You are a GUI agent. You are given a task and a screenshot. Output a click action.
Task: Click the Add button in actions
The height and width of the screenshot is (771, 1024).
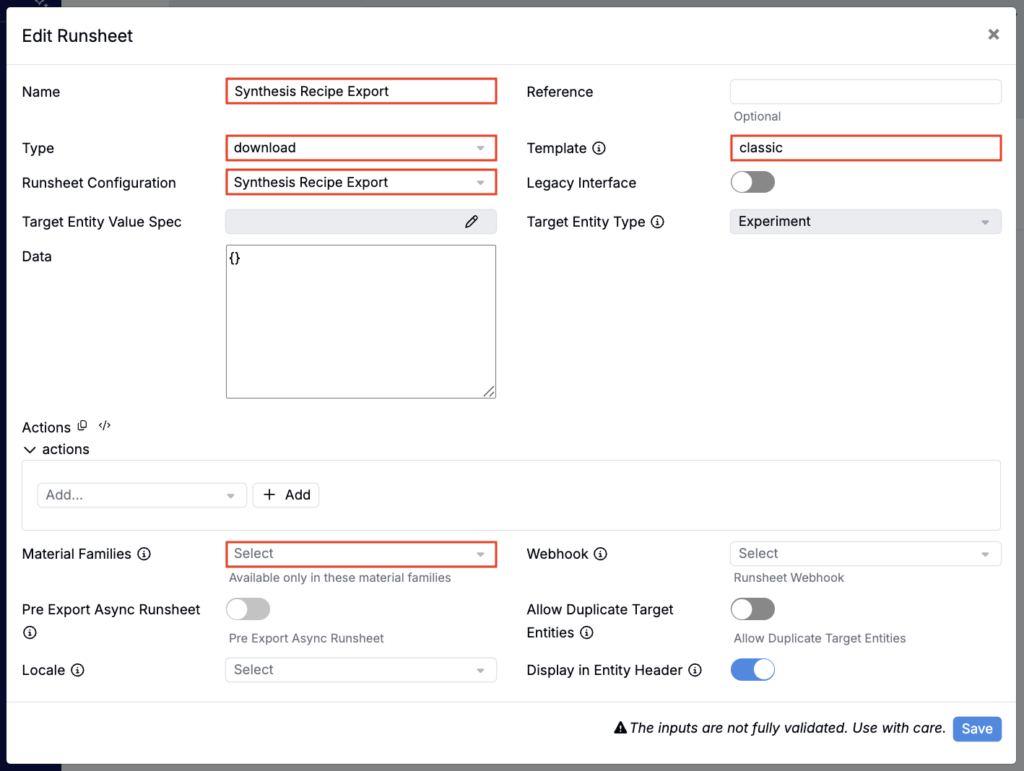point(286,495)
